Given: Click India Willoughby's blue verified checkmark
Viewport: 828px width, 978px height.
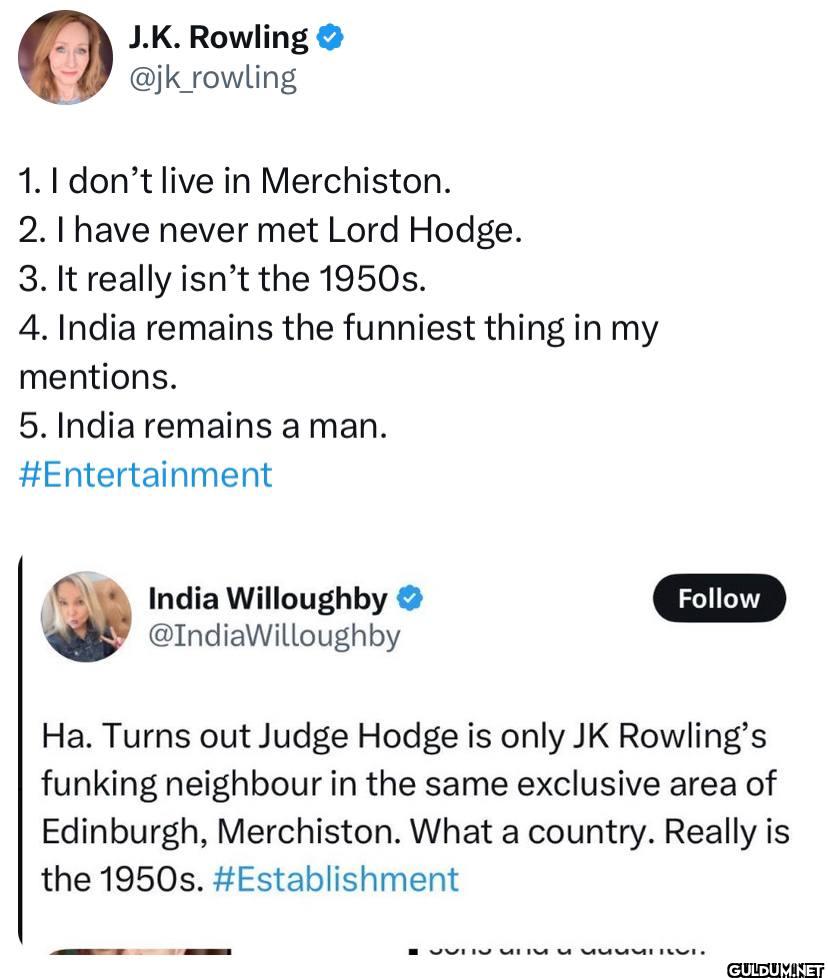Looking at the screenshot, I should pyautogui.click(x=410, y=599).
